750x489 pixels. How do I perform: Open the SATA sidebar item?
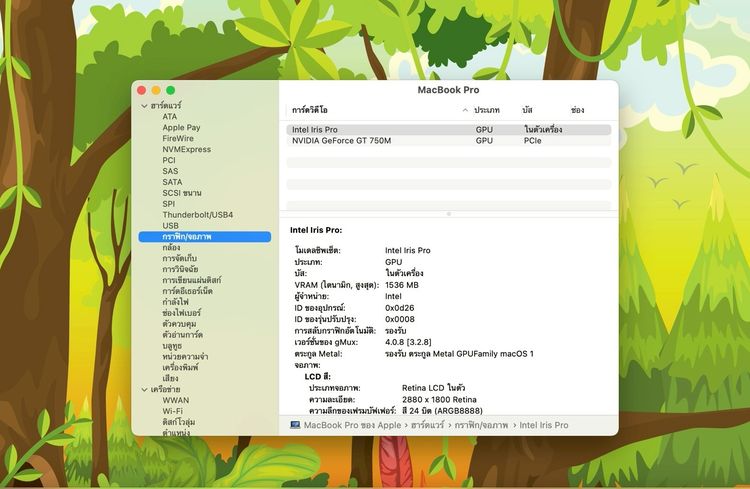[172, 182]
